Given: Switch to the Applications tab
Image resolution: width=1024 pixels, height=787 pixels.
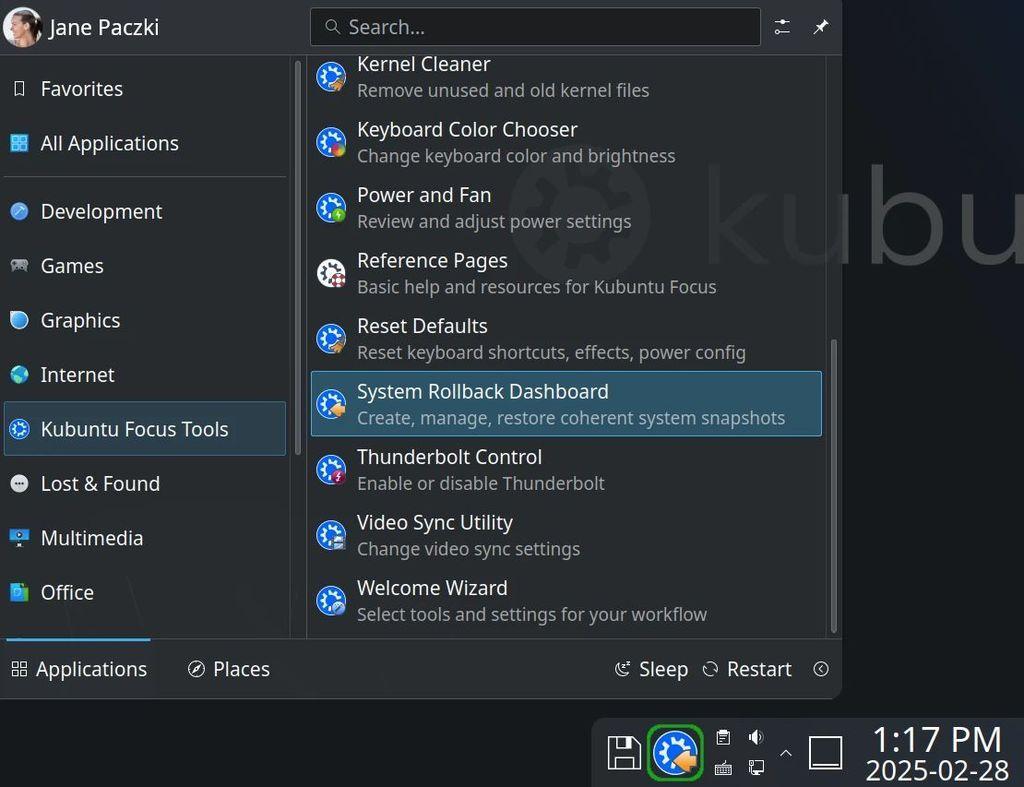Looking at the screenshot, I should [x=79, y=669].
